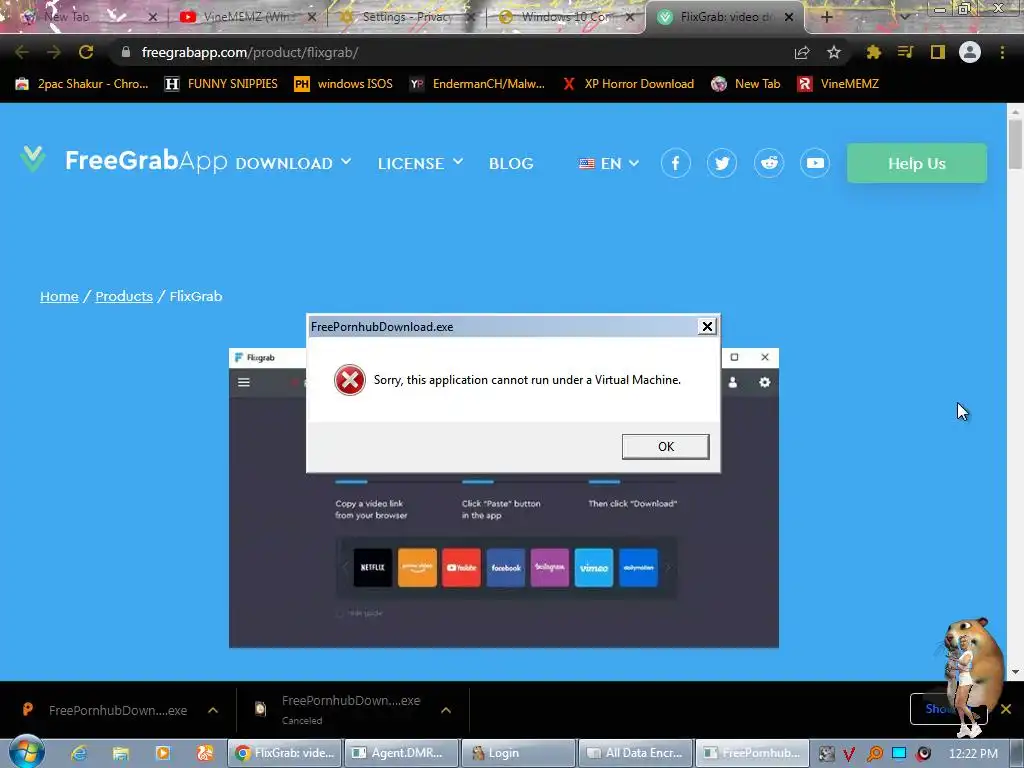Click the 12:22 PM system clock
Viewport: 1024px width, 768px height.
click(x=973, y=753)
